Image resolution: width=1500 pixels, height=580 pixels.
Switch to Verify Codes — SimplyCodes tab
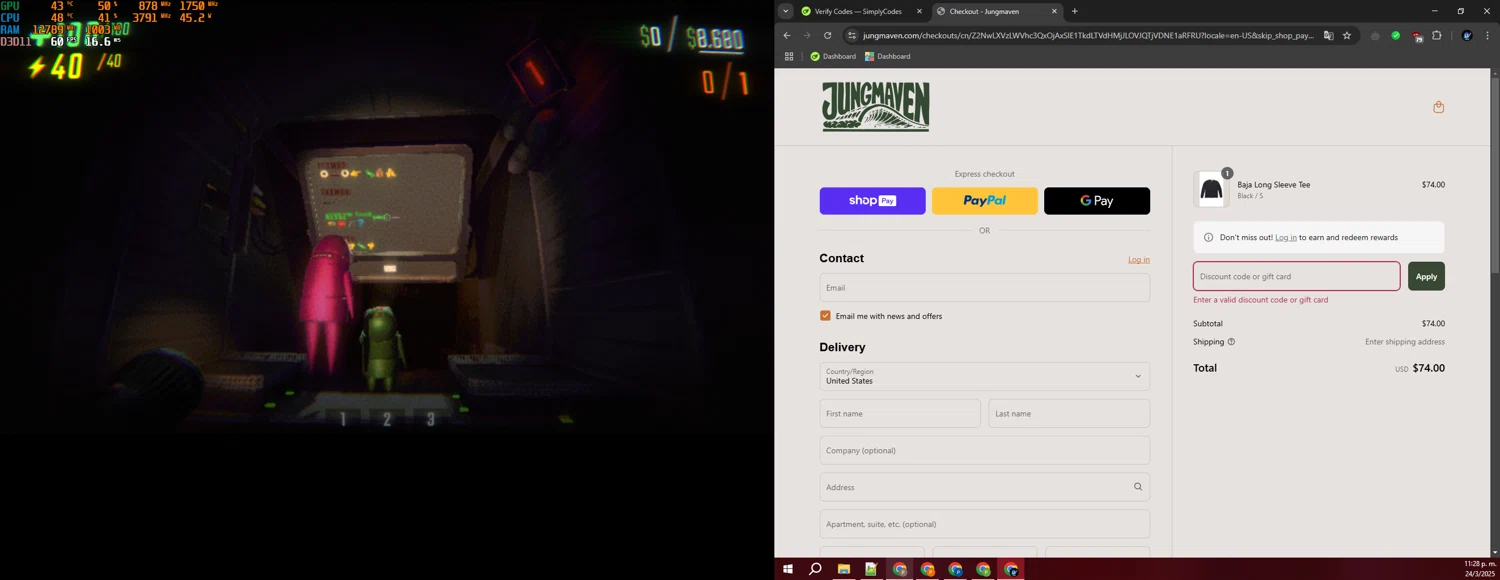[858, 11]
